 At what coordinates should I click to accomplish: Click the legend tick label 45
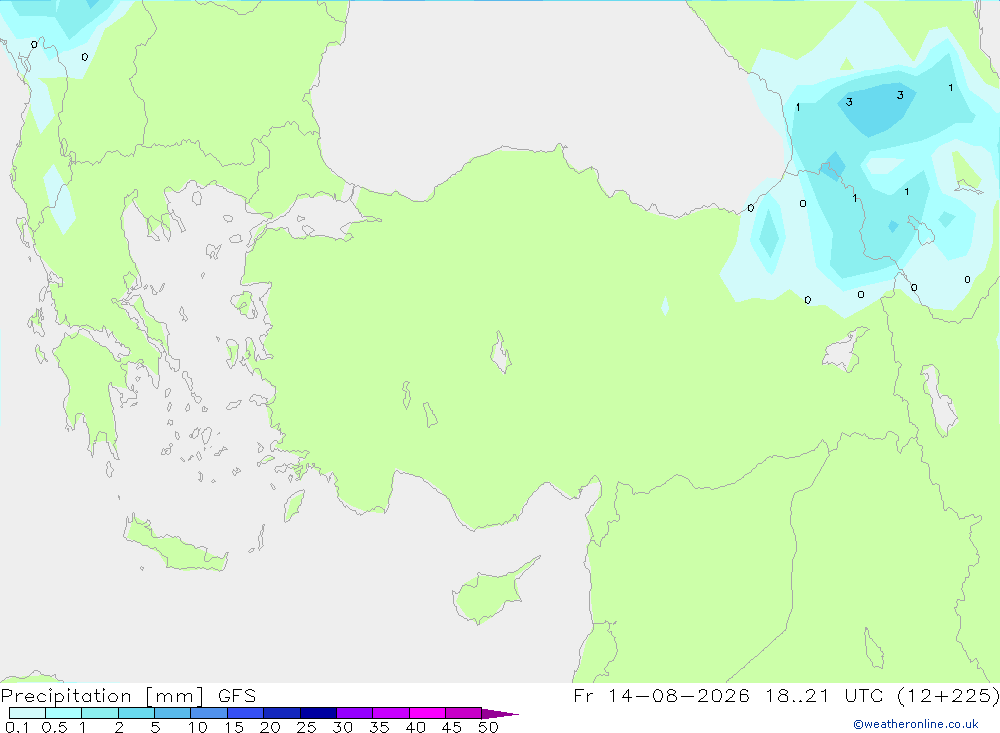click(x=452, y=727)
